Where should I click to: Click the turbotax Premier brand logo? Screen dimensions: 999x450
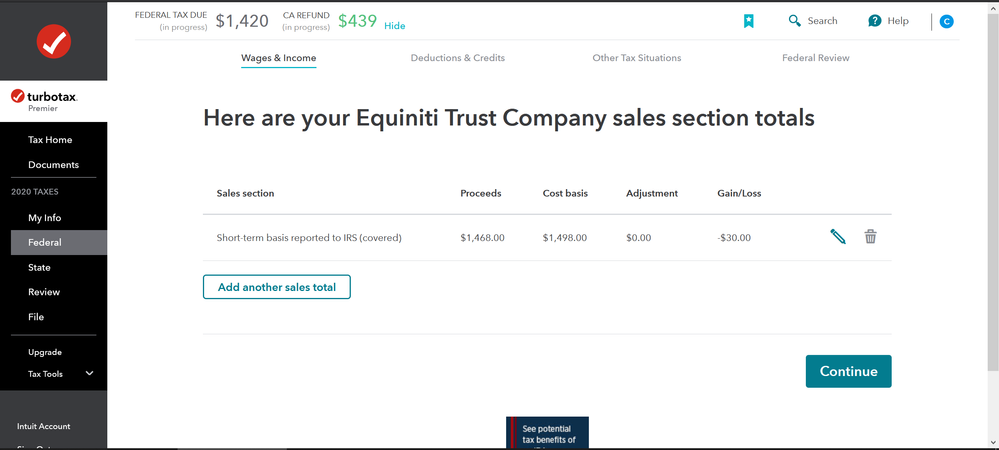pos(45,101)
